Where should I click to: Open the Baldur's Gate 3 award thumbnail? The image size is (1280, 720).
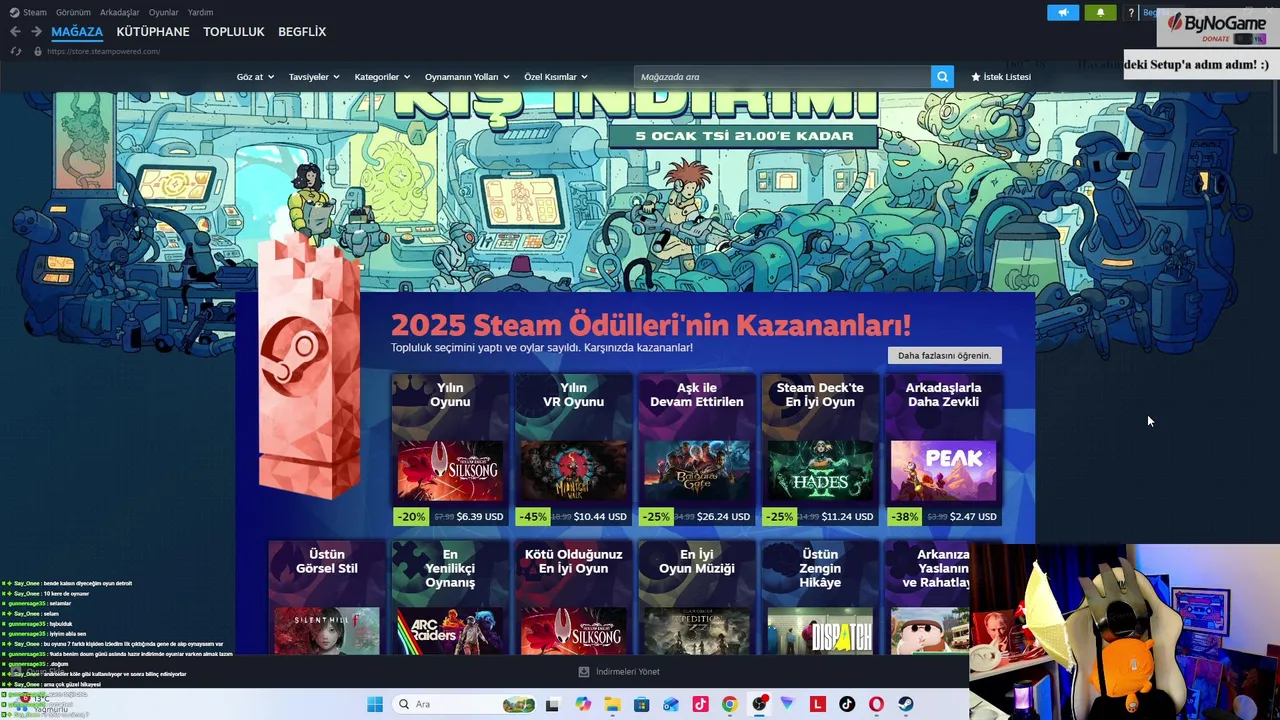tap(697, 471)
